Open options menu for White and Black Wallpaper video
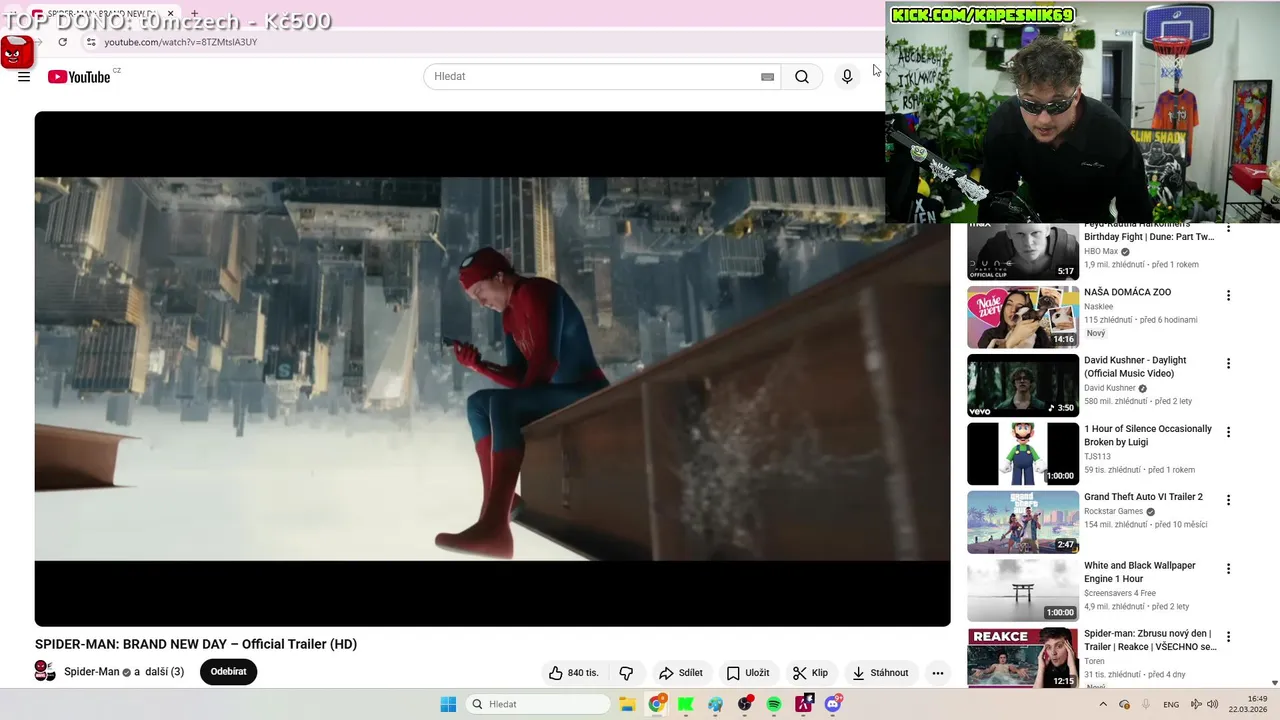The width and height of the screenshot is (1280, 720). (x=1229, y=569)
